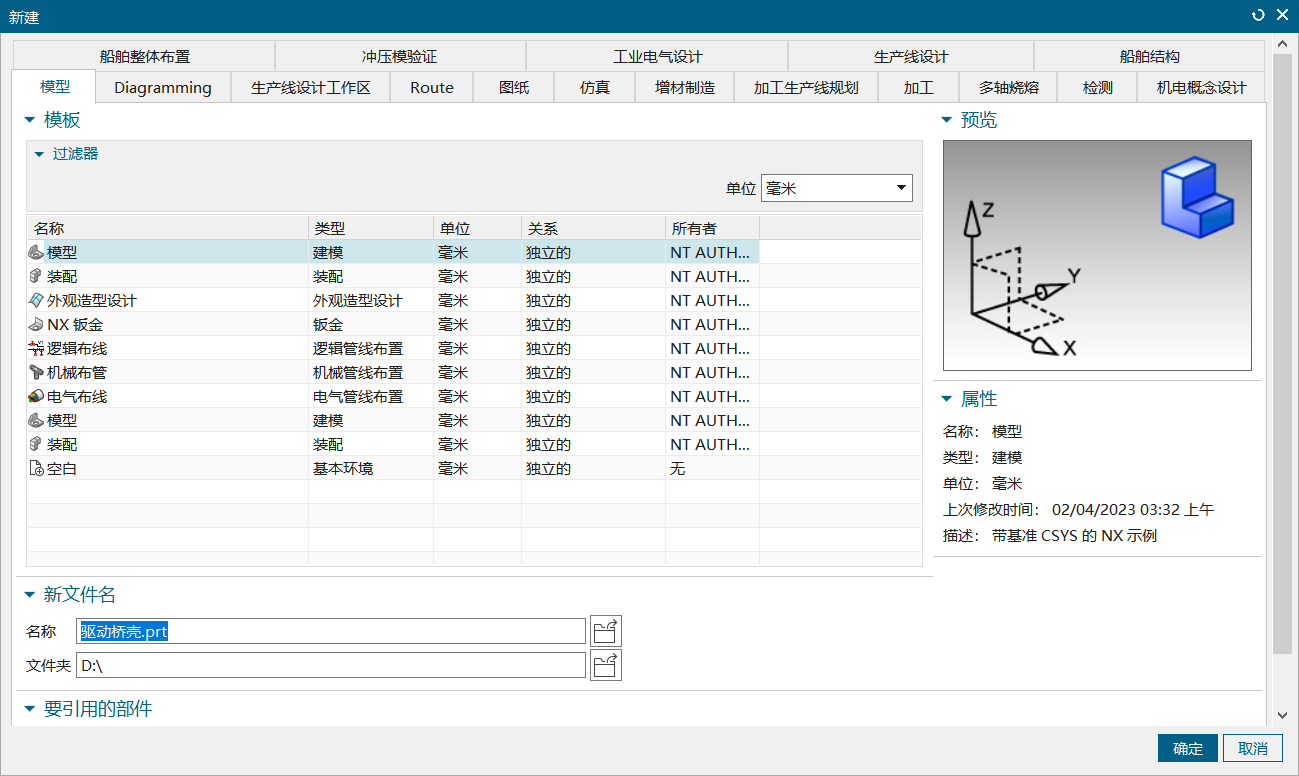Collapse the 过滤器 filter section
The width and height of the screenshot is (1299, 776).
click(x=38, y=155)
